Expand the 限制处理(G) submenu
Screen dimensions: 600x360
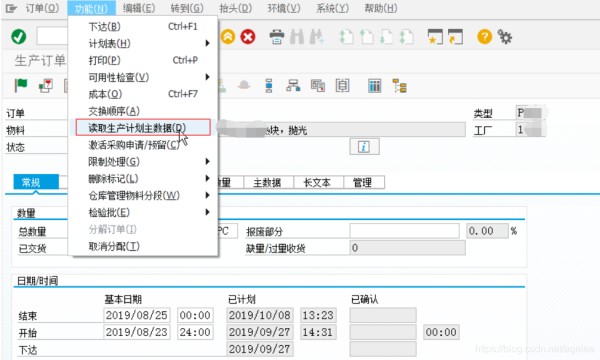point(207,161)
